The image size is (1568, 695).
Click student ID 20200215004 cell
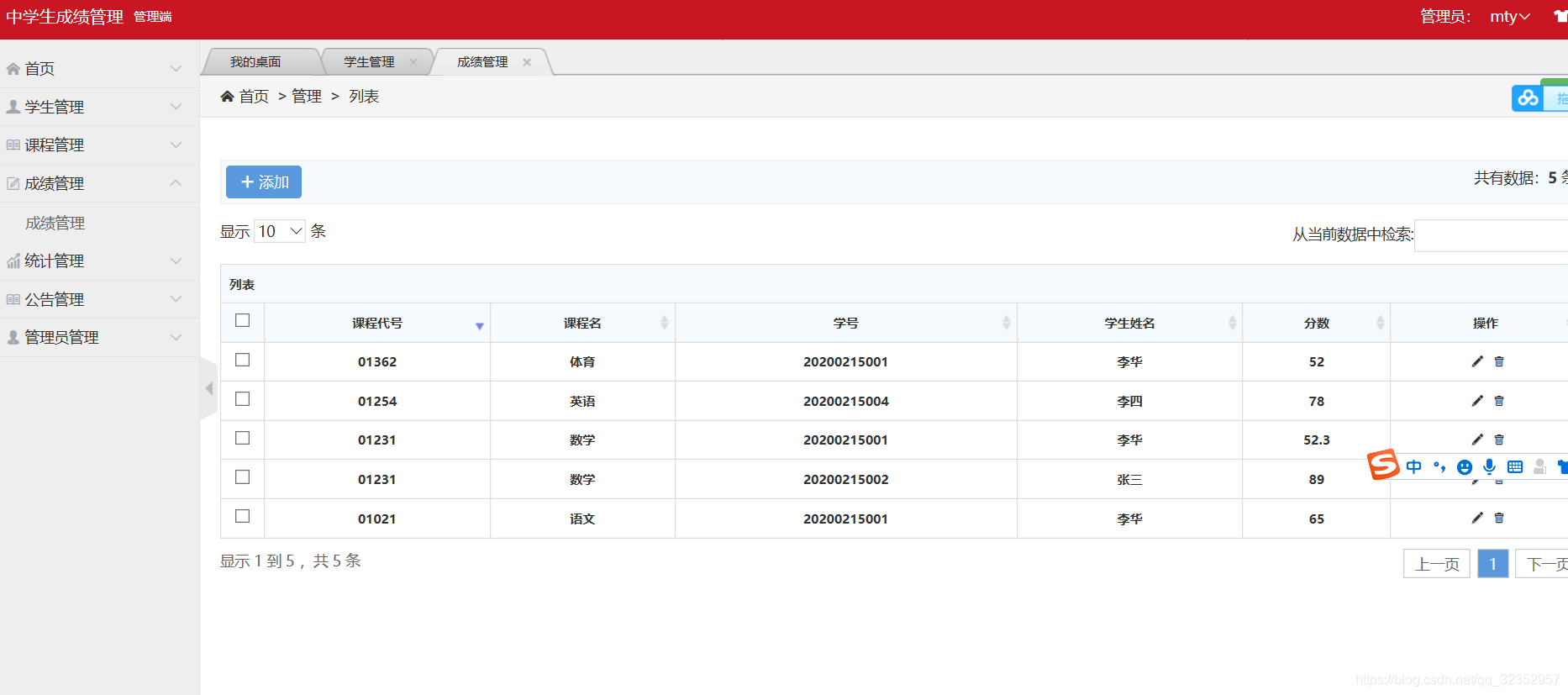(x=846, y=401)
